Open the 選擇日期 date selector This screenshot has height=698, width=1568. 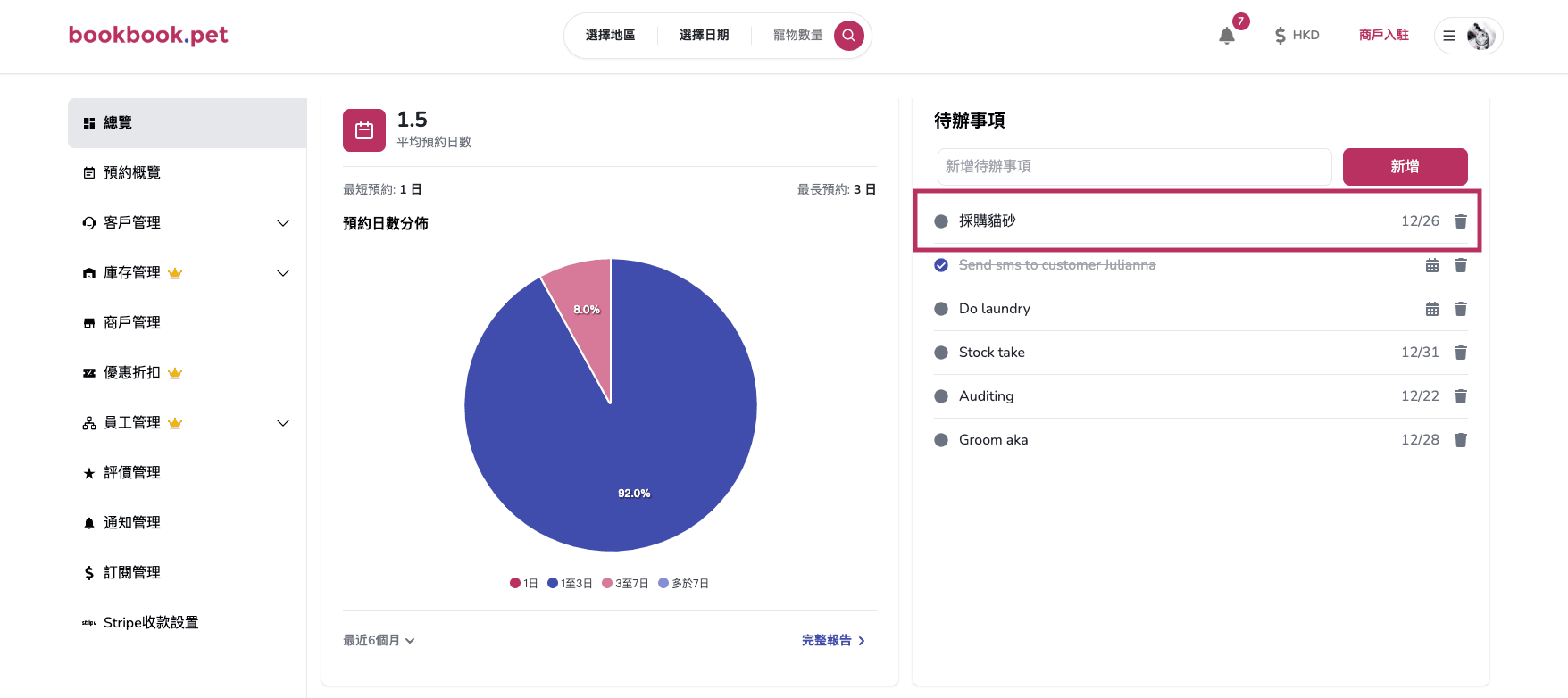pyautogui.click(x=705, y=36)
